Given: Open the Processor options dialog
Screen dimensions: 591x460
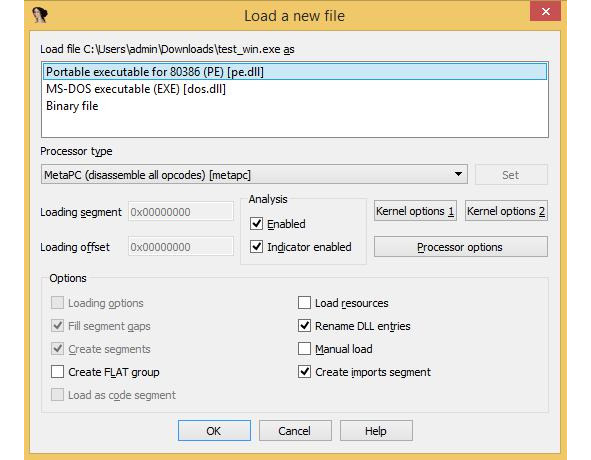Looking at the screenshot, I should point(461,247).
